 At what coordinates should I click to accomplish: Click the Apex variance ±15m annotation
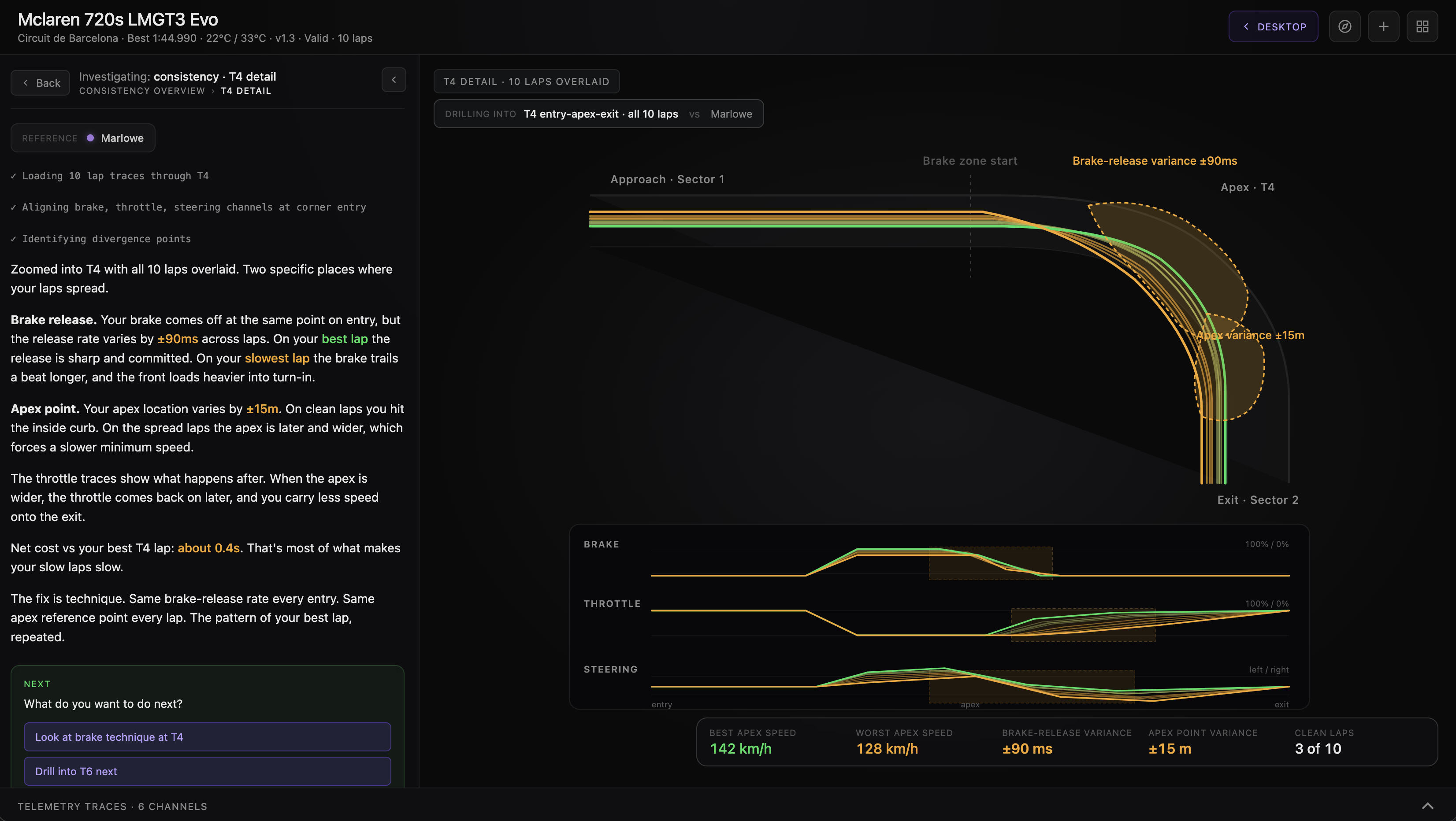pos(1250,335)
